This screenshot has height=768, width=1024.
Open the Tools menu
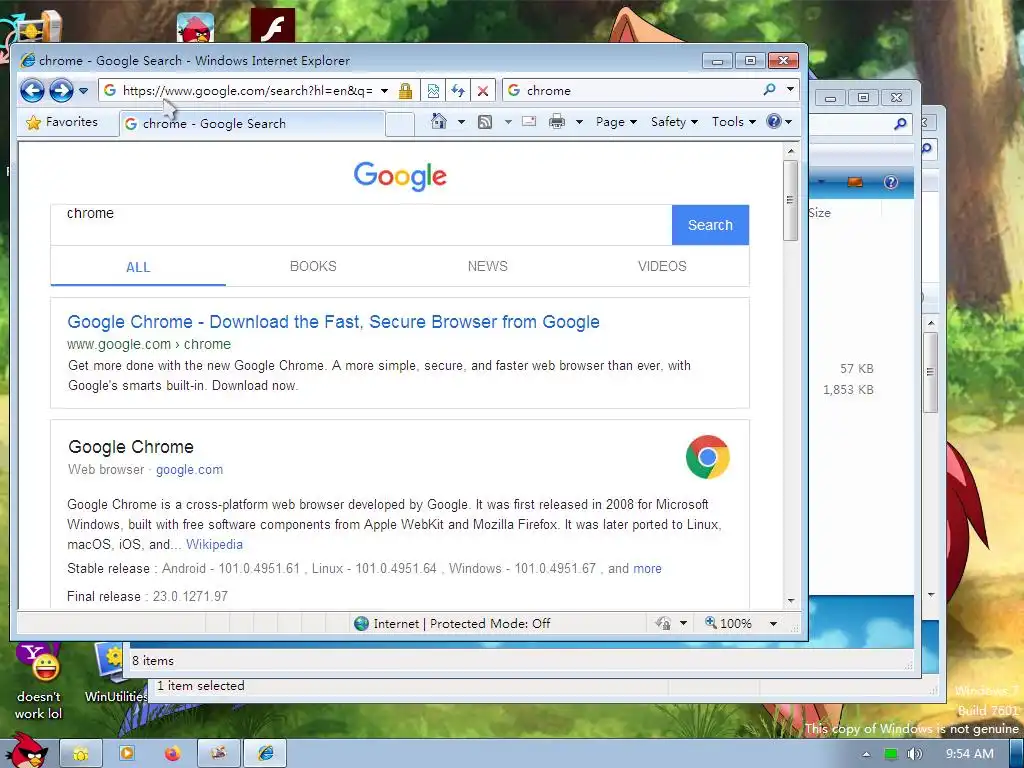pyautogui.click(x=733, y=122)
